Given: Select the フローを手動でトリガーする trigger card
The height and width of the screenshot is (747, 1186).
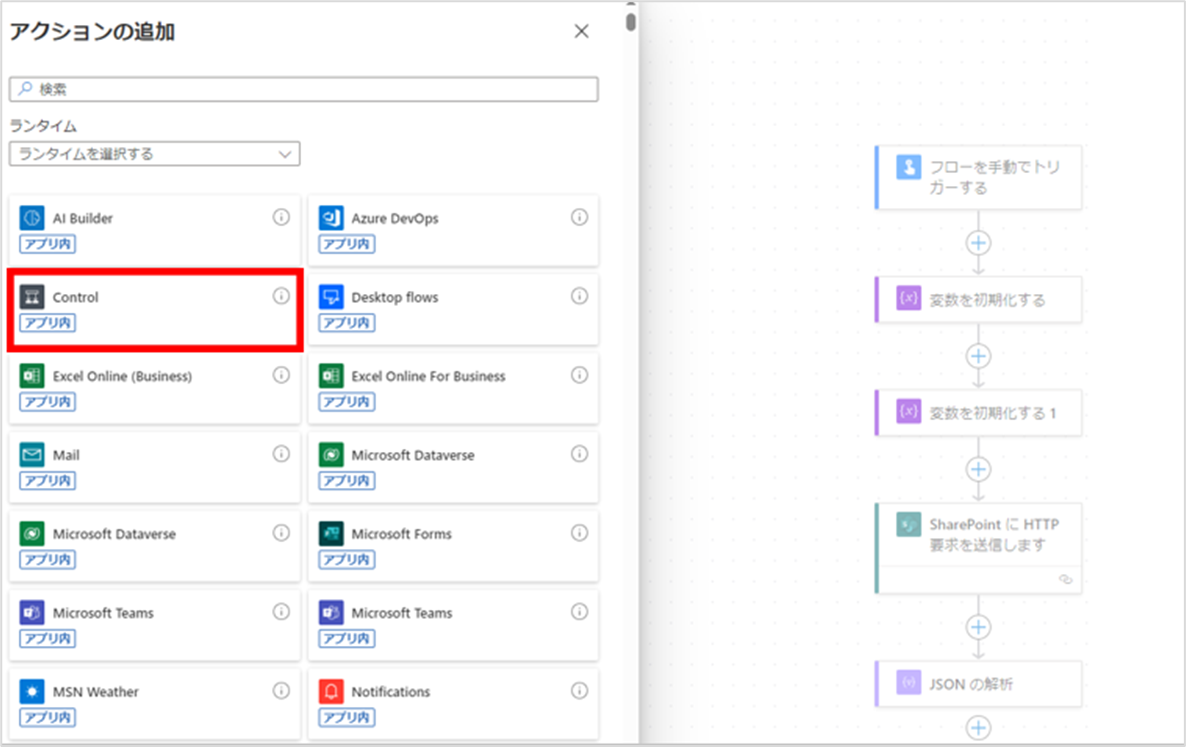Looking at the screenshot, I should click(x=979, y=177).
